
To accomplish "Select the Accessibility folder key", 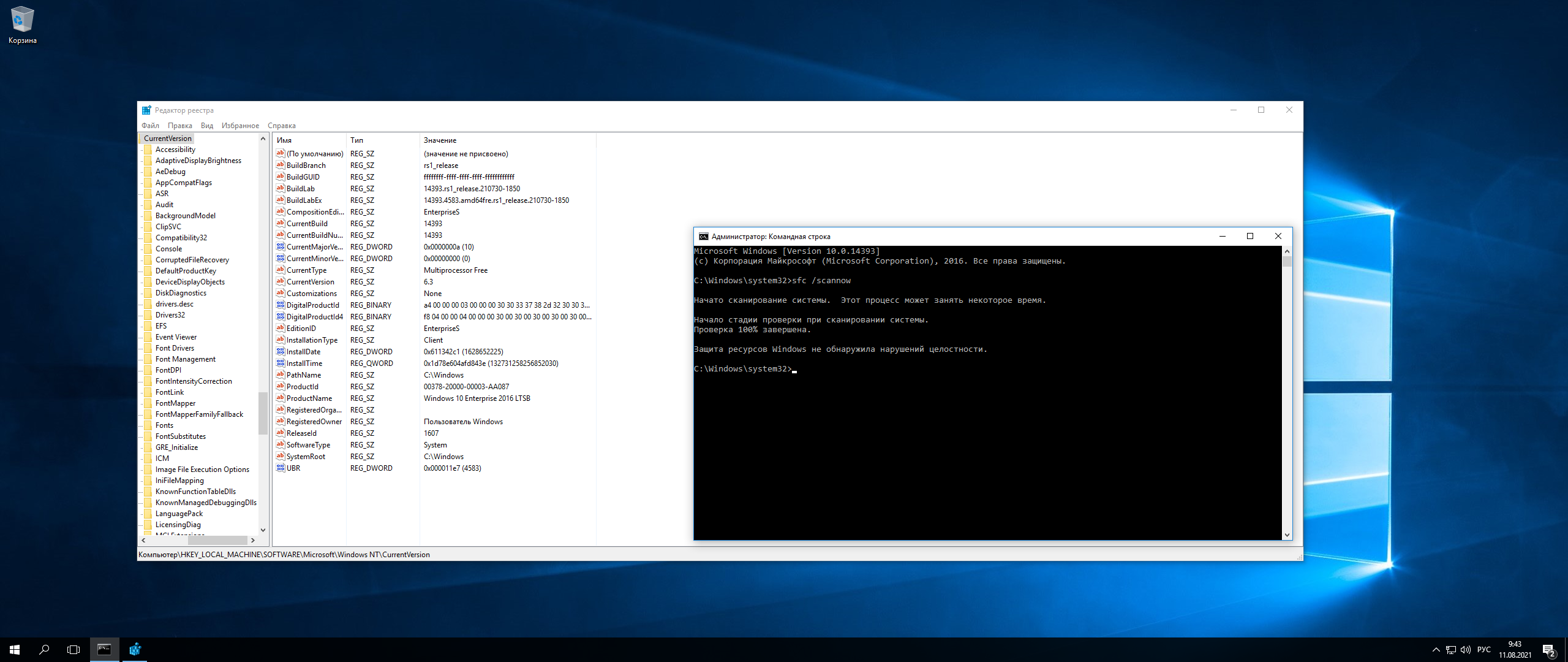I will [x=175, y=150].
